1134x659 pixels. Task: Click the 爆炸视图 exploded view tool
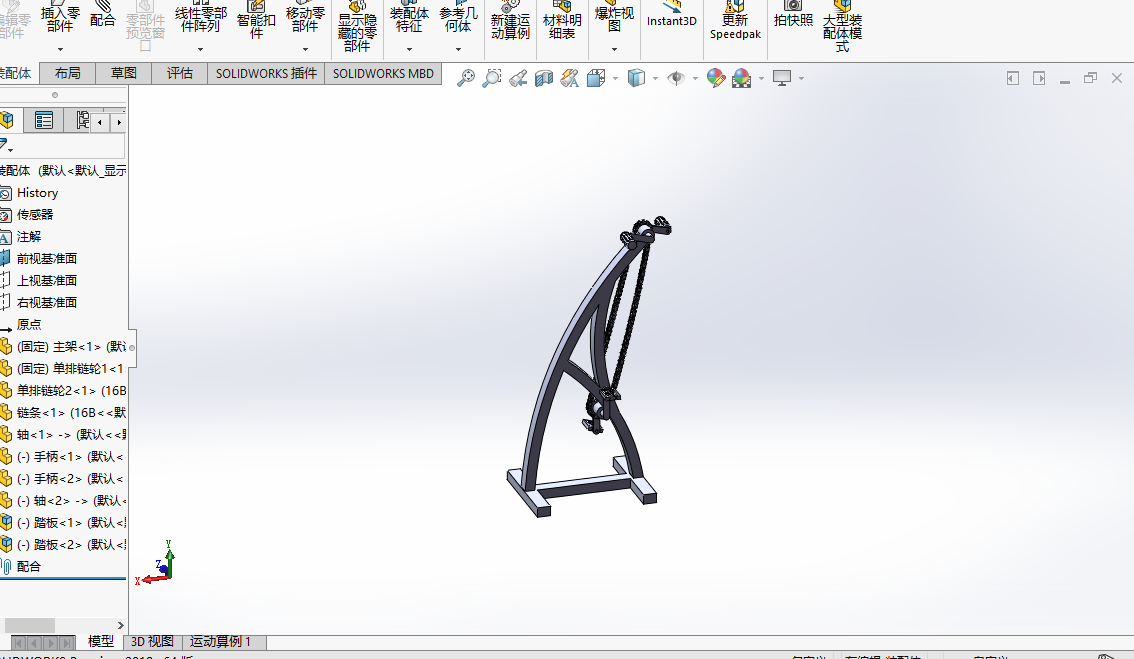[x=614, y=17]
